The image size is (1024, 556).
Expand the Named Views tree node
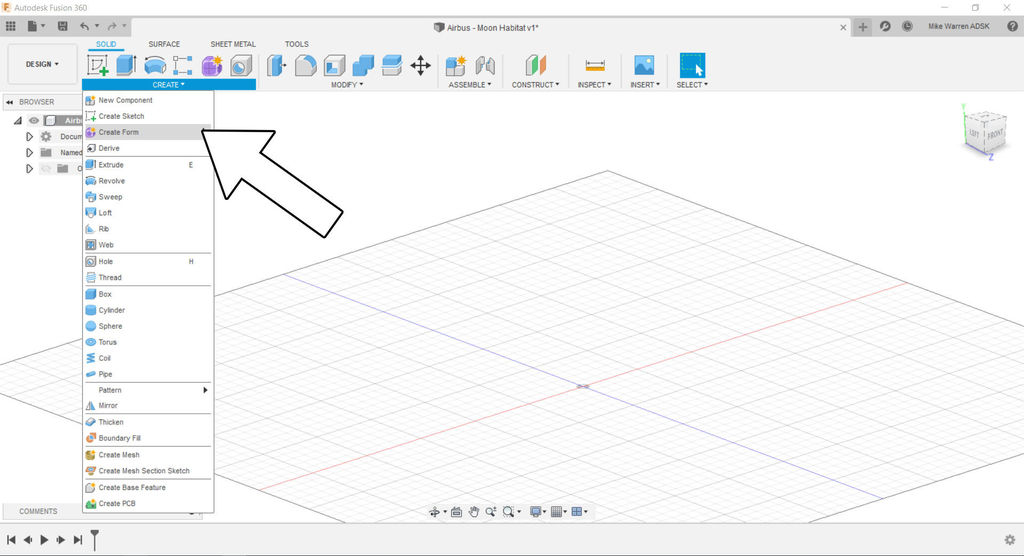pos(30,153)
